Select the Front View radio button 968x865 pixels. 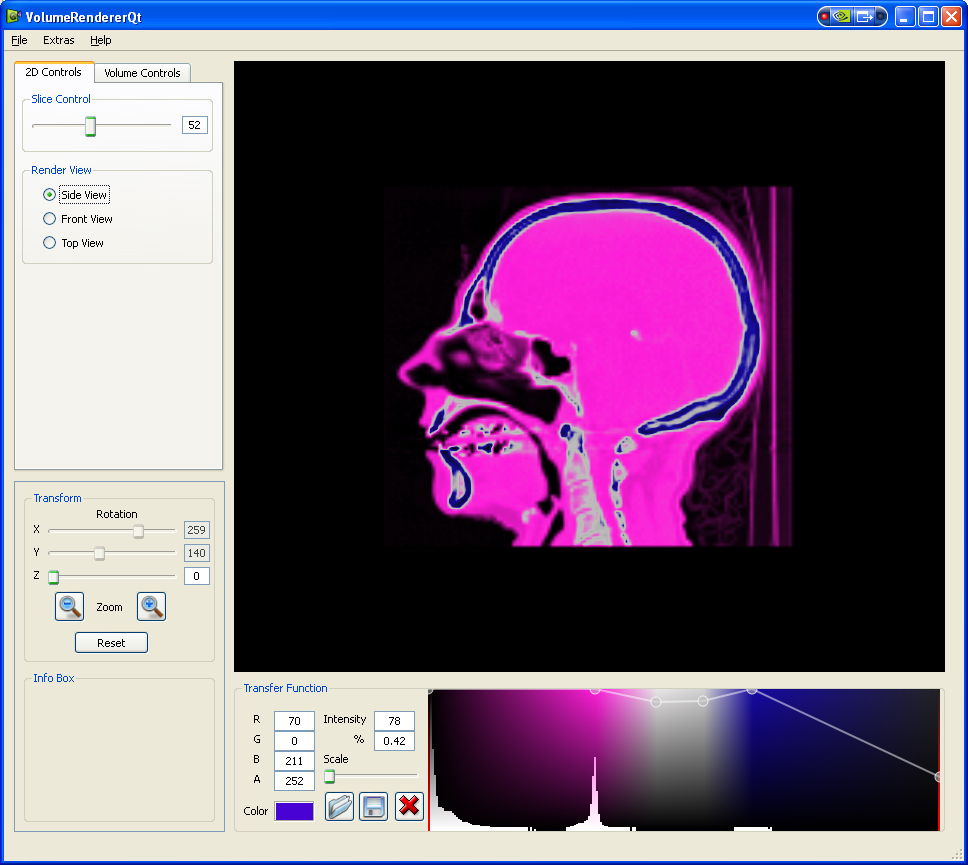click(x=50, y=219)
